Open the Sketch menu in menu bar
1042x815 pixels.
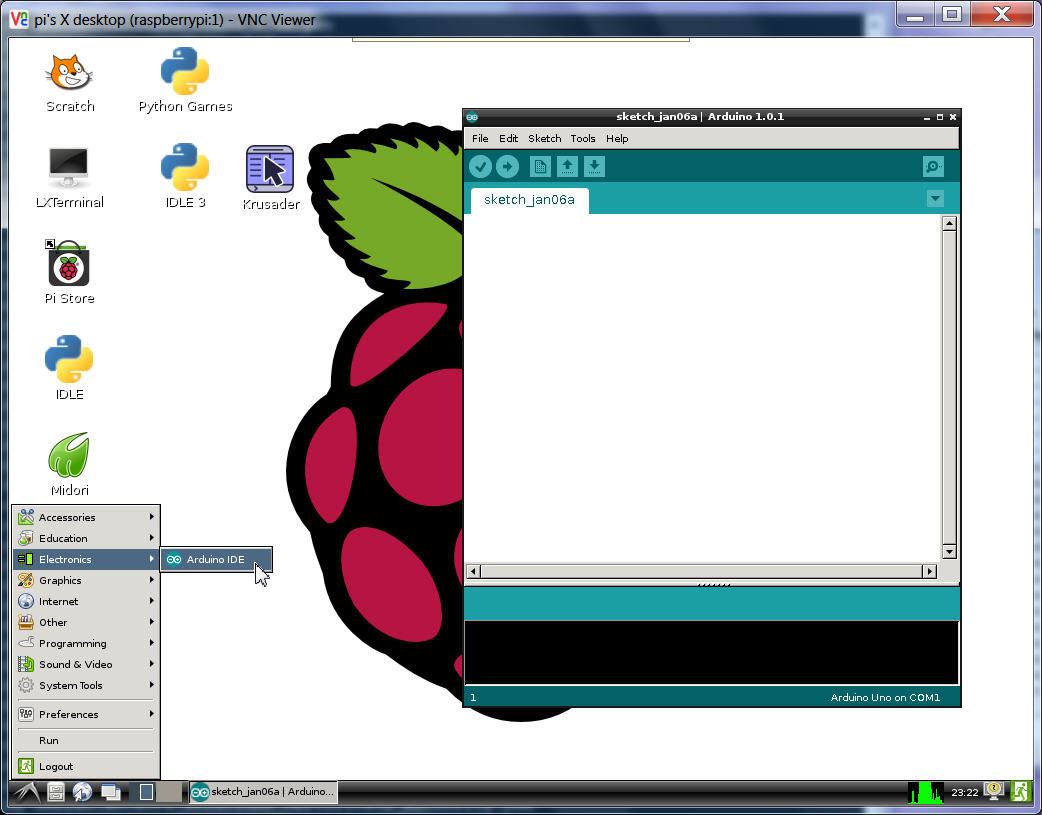tap(544, 138)
